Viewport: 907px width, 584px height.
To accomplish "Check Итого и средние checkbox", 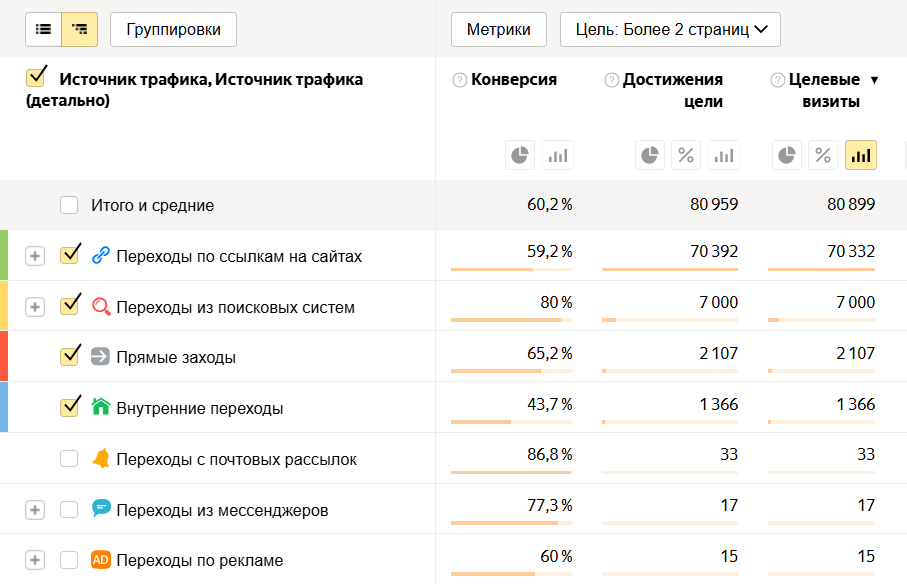I will point(69,205).
